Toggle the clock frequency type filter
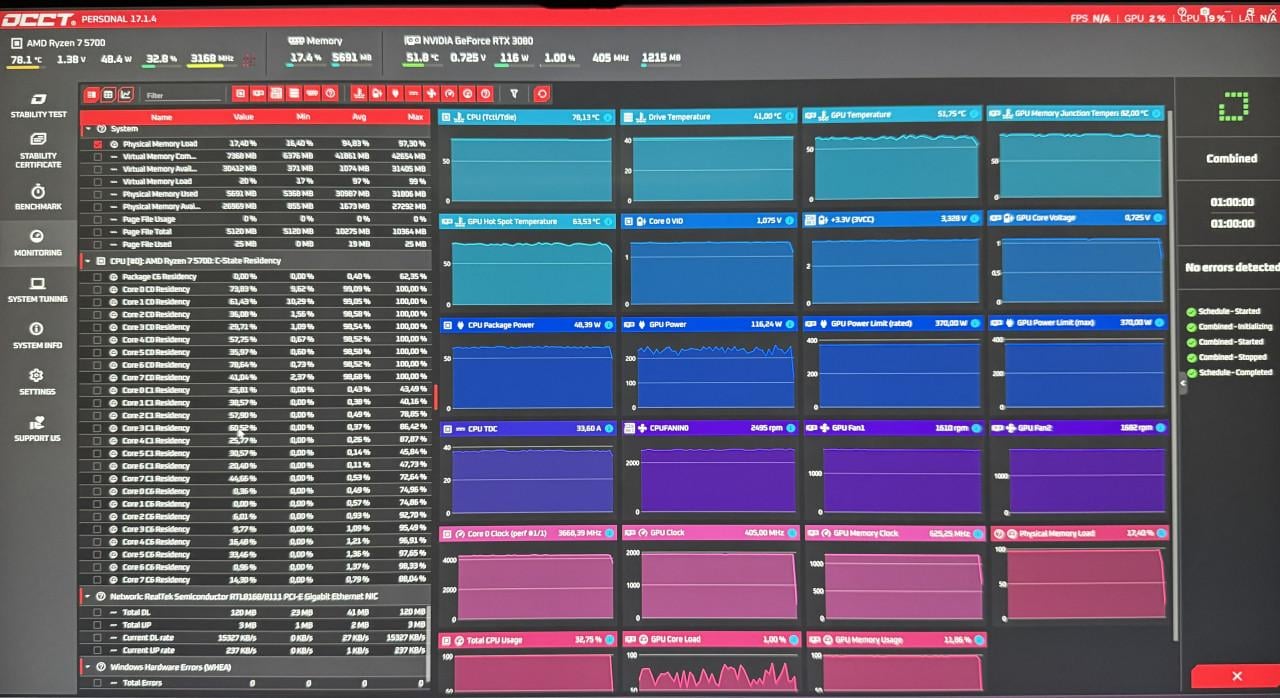This screenshot has width=1280, height=698. [x=449, y=93]
